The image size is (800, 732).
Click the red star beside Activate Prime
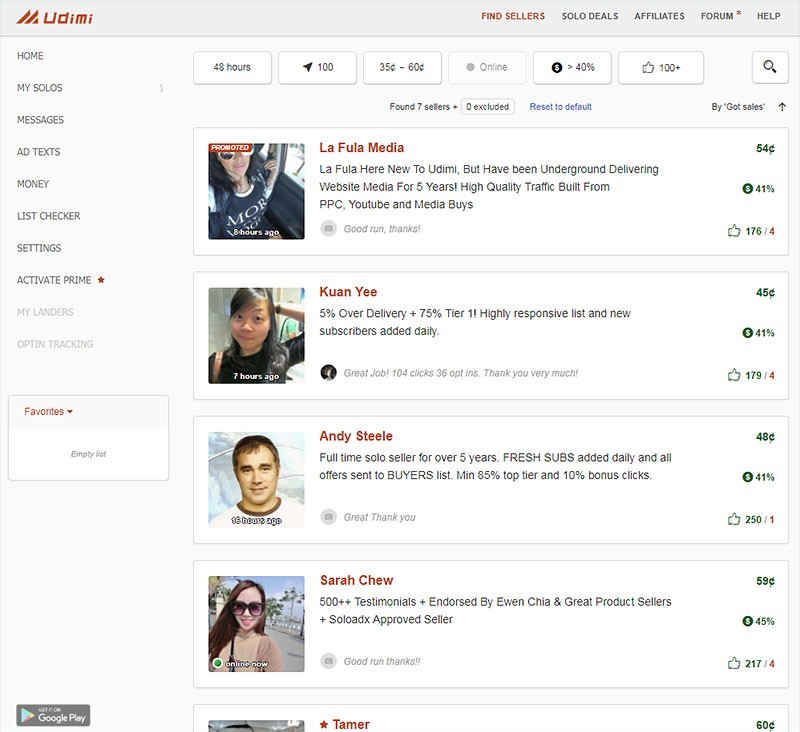coord(101,280)
